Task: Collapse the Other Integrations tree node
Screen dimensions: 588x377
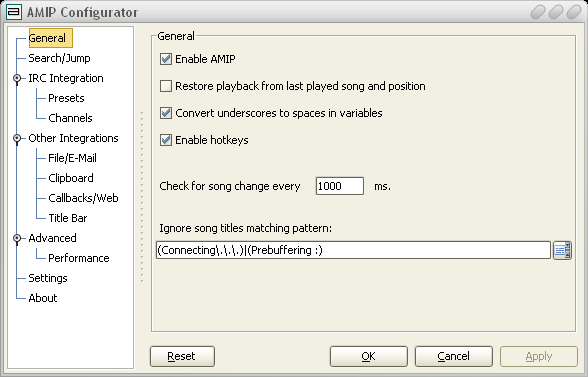Action: tap(17, 138)
